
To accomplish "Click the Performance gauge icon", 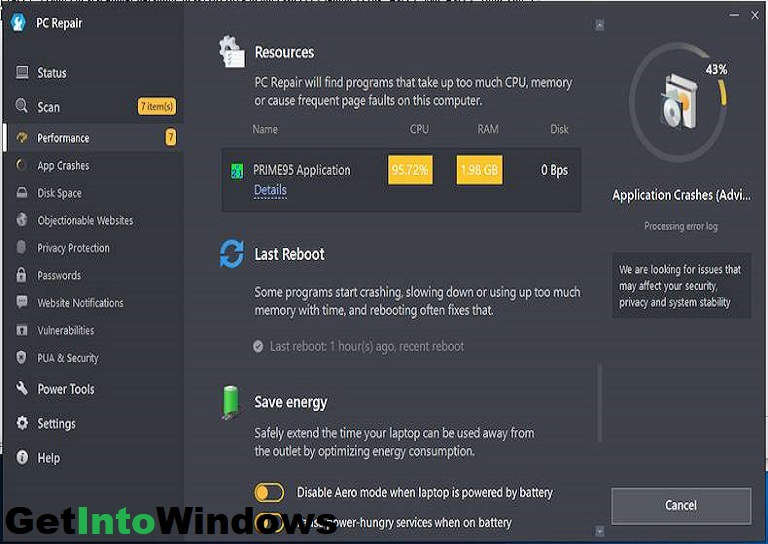I will coord(22,138).
